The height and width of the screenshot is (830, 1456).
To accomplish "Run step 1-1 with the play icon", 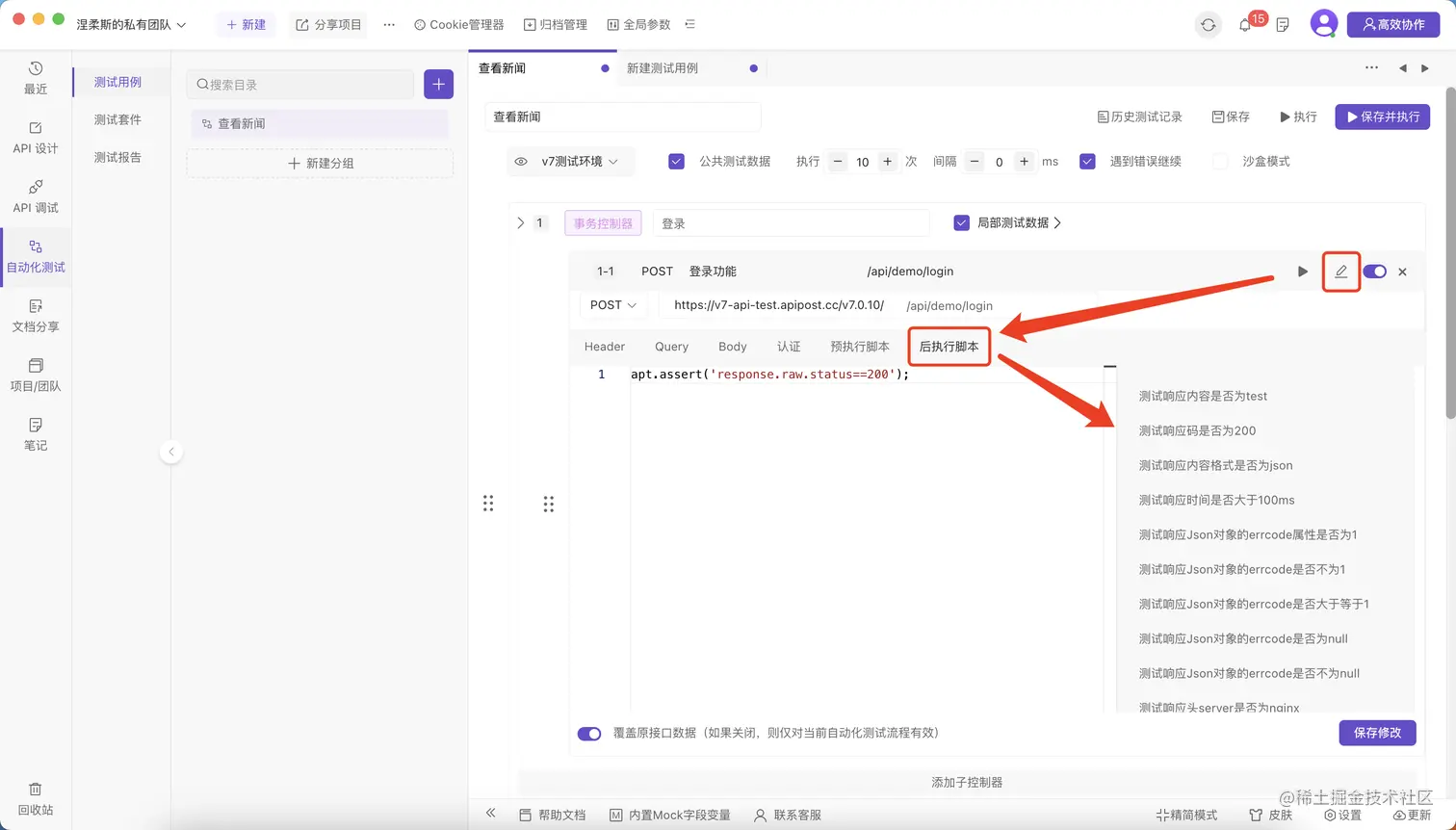I will [1303, 272].
